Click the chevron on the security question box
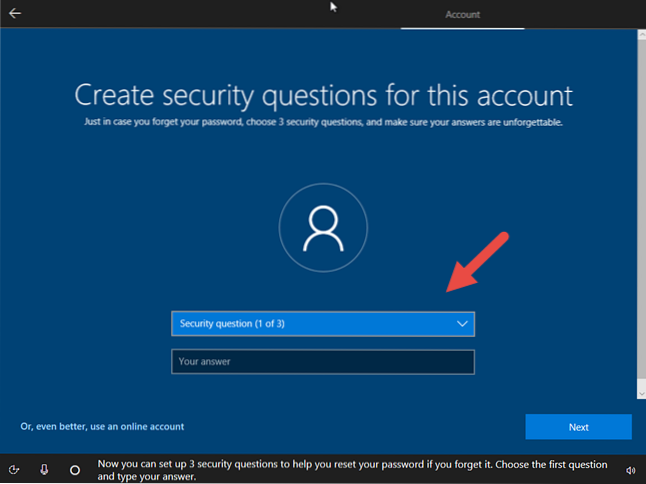 click(x=462, y=324)
